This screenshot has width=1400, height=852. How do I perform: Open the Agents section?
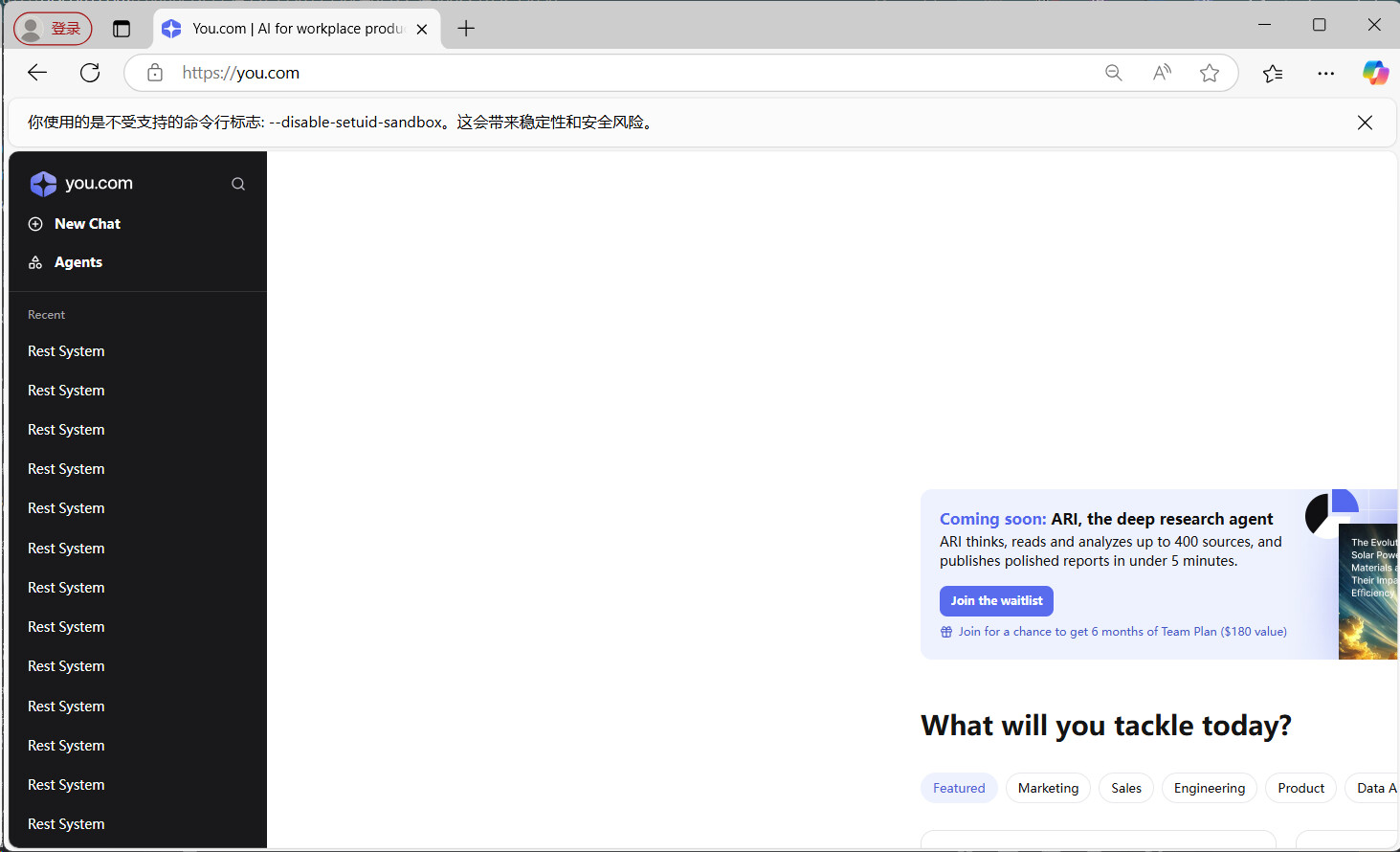[78, 262]
